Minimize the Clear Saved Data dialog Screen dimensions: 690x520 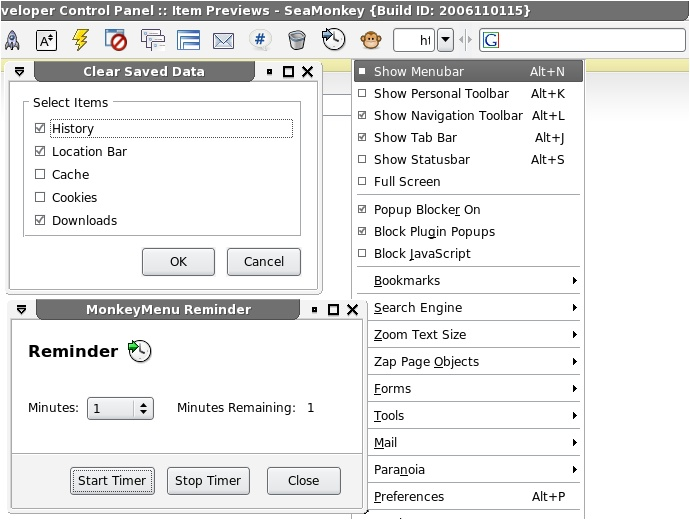tap(269, 72)
